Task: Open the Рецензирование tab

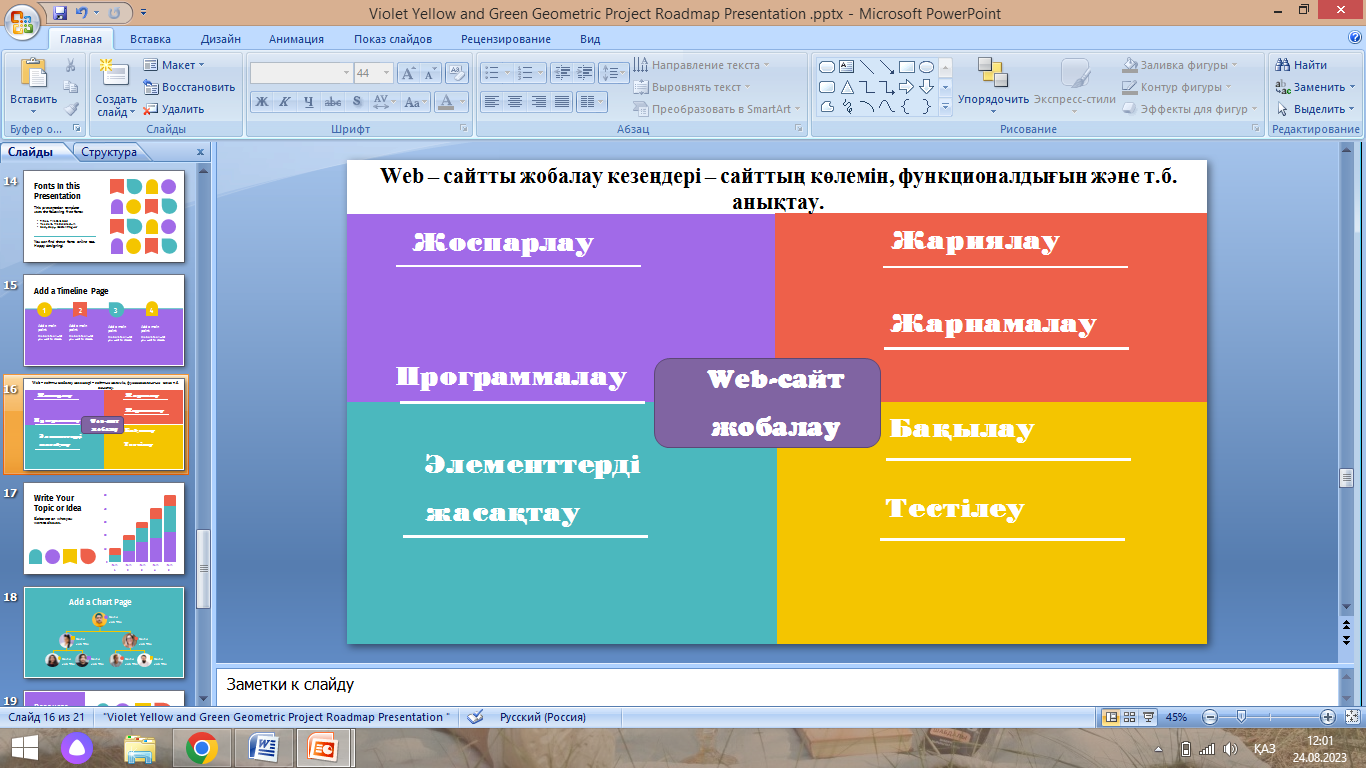Action: point(506,39)
